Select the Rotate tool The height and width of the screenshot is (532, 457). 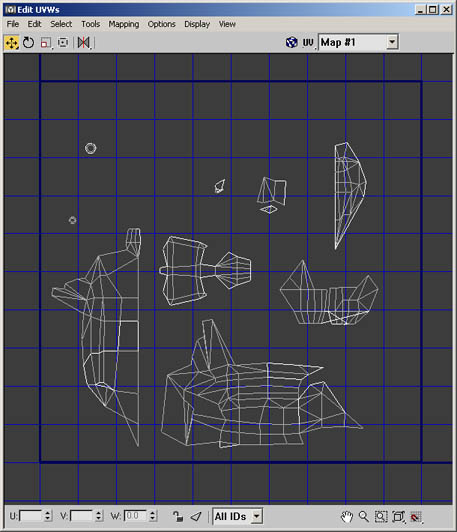28,43
